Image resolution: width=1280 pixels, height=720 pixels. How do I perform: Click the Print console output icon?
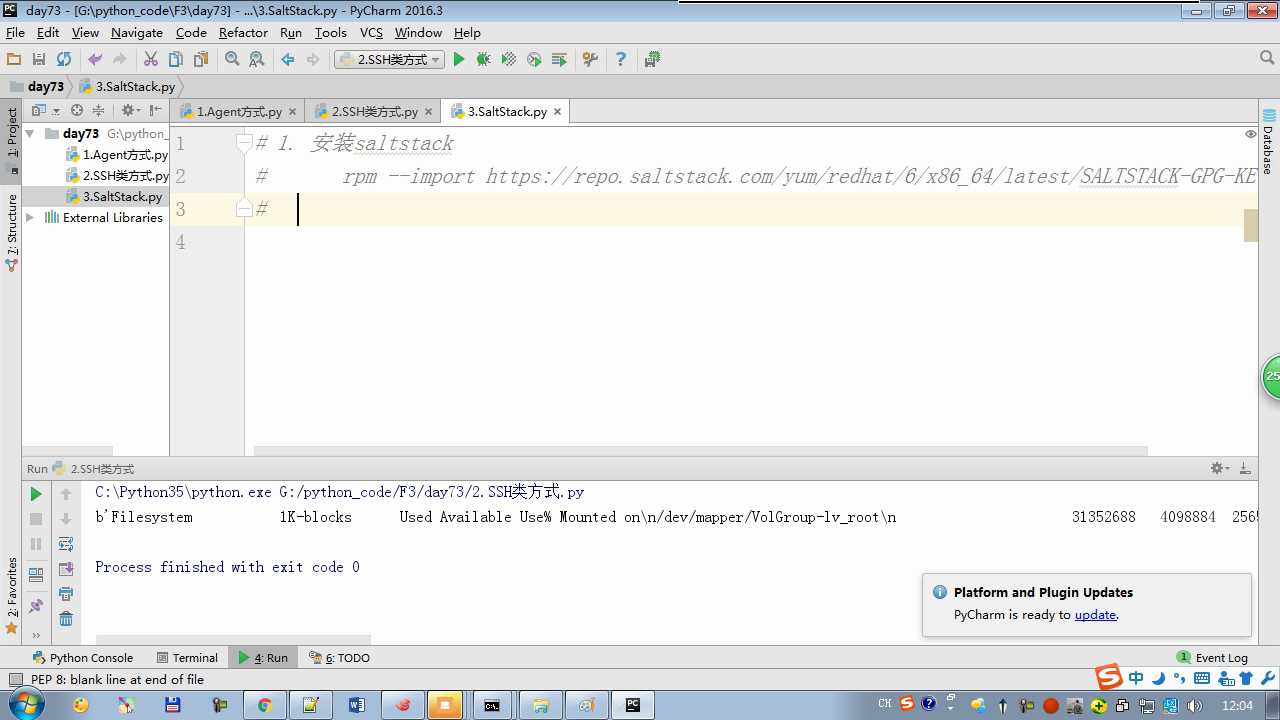click(66, 594)
